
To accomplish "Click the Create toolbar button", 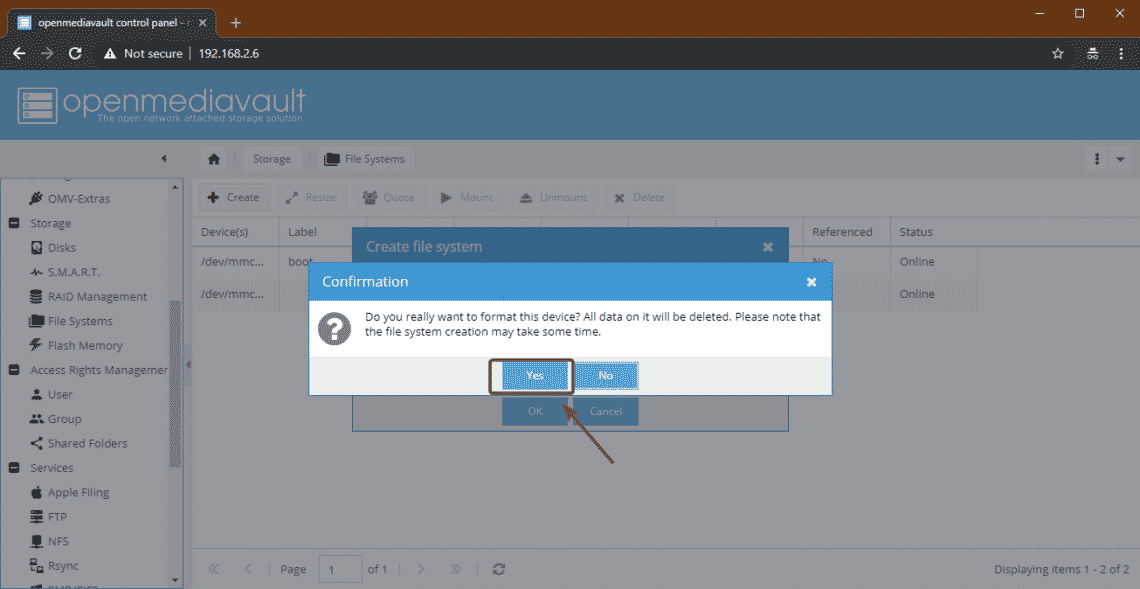I will pyautogui.click(x=234, y=197).
